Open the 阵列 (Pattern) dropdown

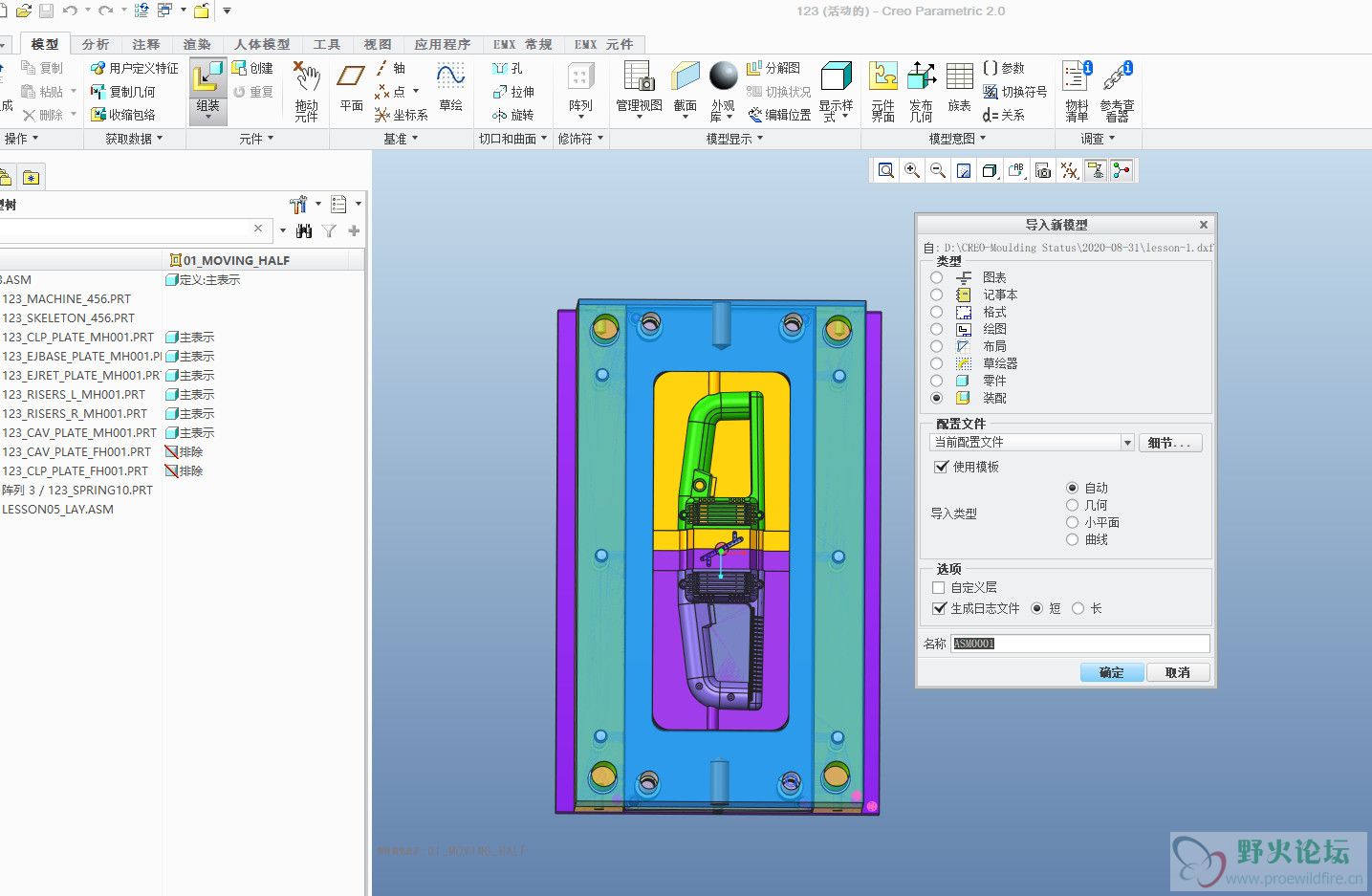coord(580,117)
